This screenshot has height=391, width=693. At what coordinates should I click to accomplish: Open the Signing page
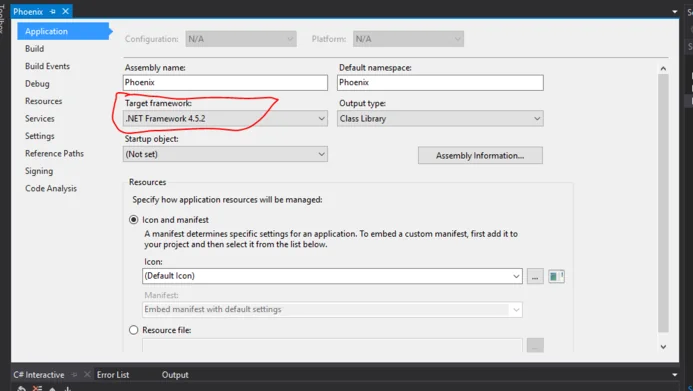point(39,171)
